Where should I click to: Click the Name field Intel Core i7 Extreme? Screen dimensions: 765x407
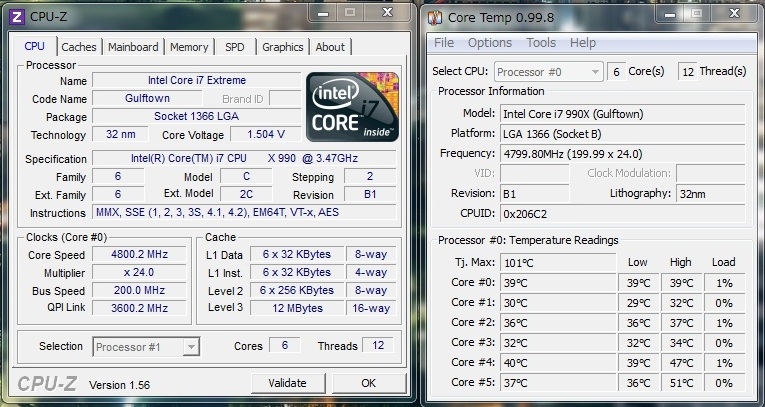click(x=197, y=80)
